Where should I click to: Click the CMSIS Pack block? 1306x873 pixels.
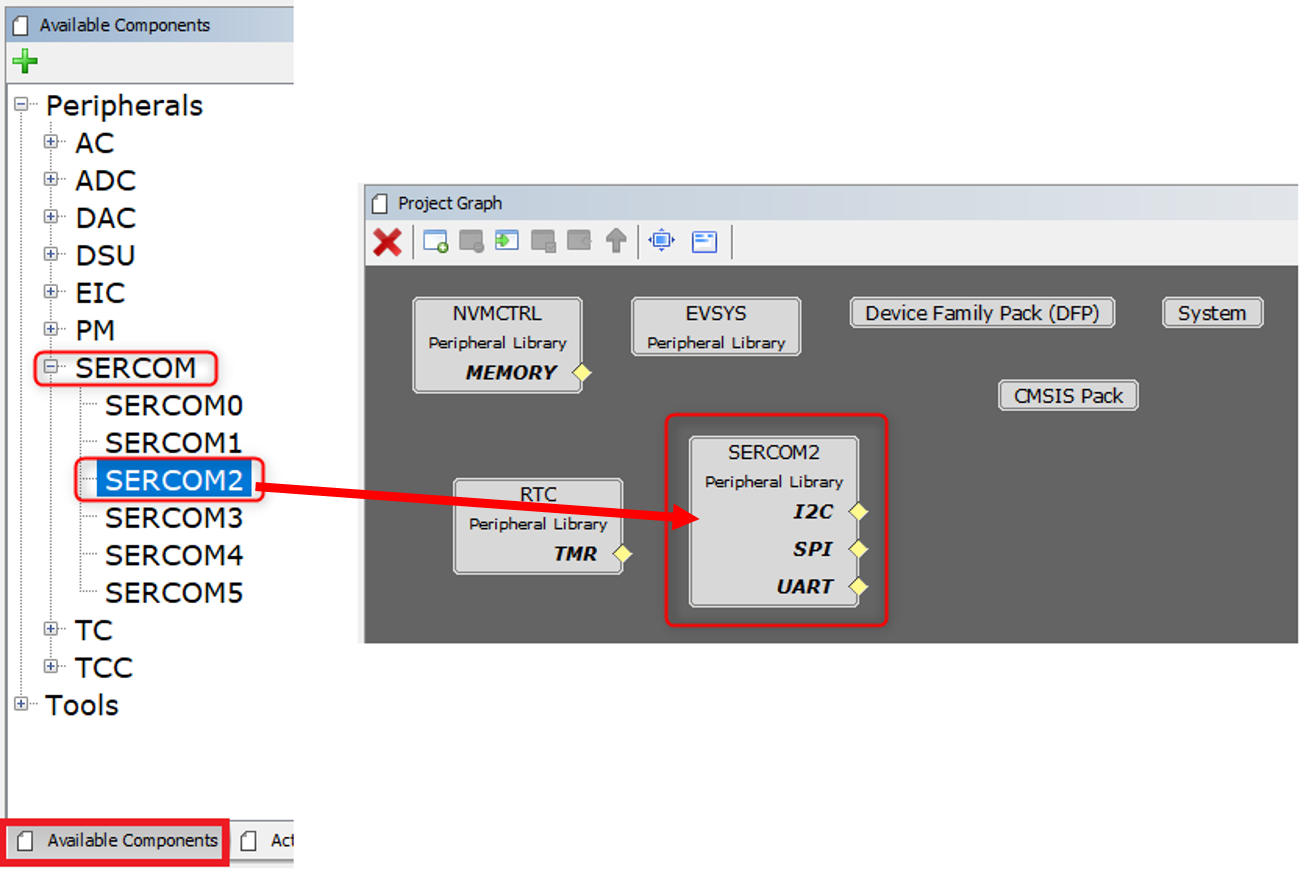(x=1068, y=396)
